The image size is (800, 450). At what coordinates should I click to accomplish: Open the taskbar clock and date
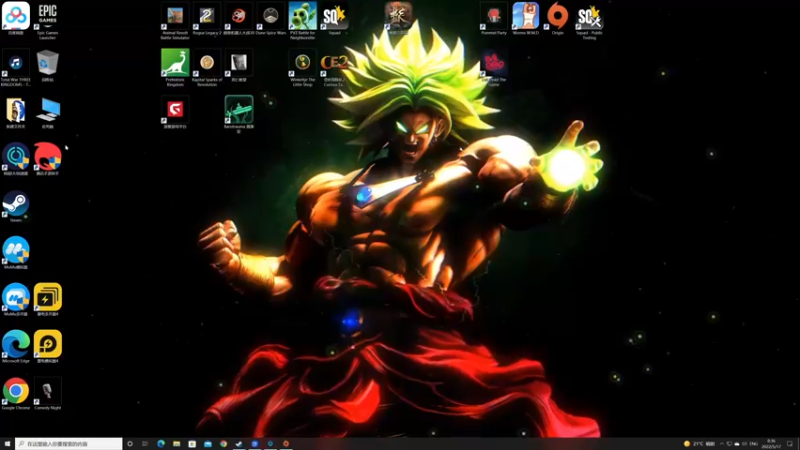pyautogui.click(x=771, y=444)
